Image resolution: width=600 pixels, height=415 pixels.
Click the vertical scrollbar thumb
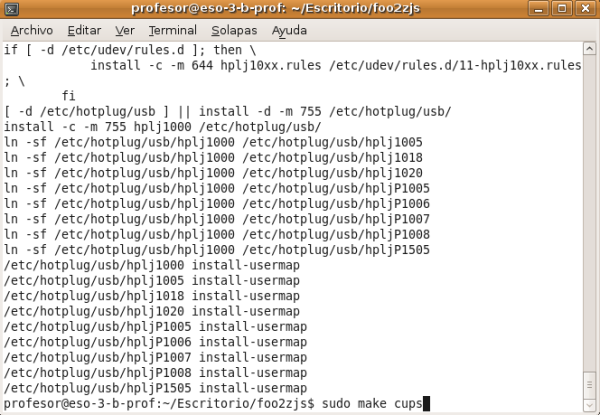588,384
